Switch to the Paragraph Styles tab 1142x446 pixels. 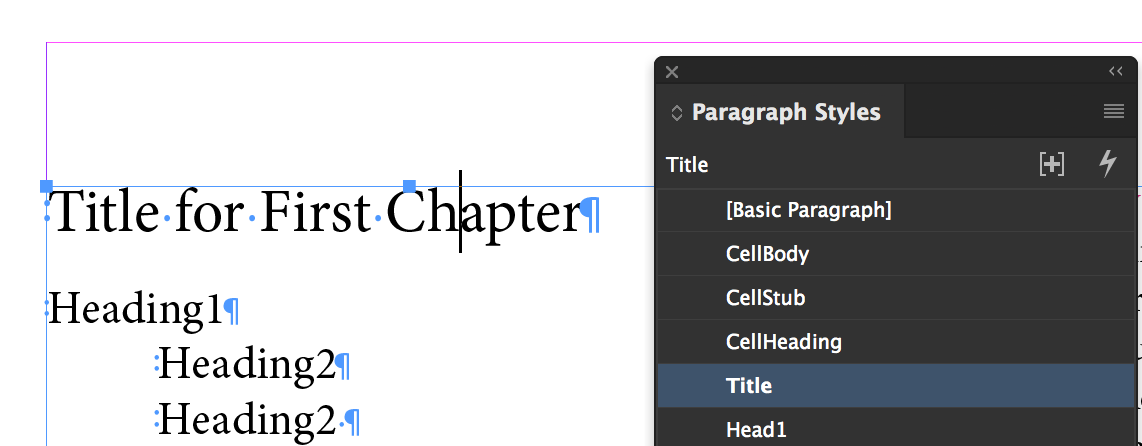pos(785,112)
